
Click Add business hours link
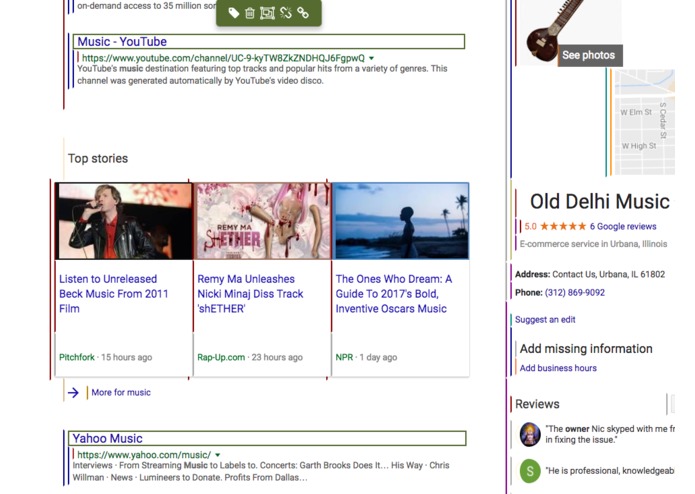[558, 368]
